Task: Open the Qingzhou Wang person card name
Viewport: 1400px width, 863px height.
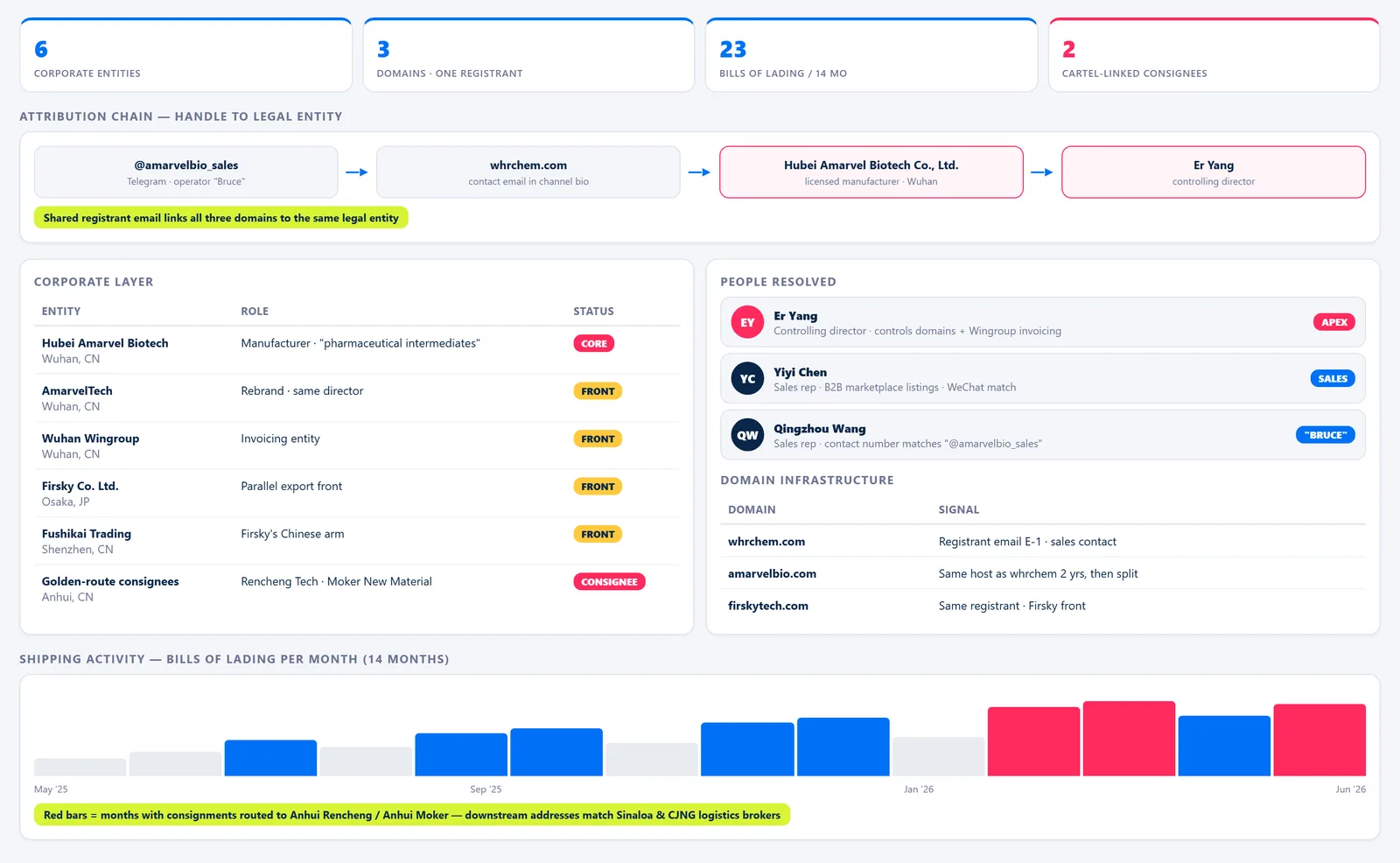Action: [819, 429]
